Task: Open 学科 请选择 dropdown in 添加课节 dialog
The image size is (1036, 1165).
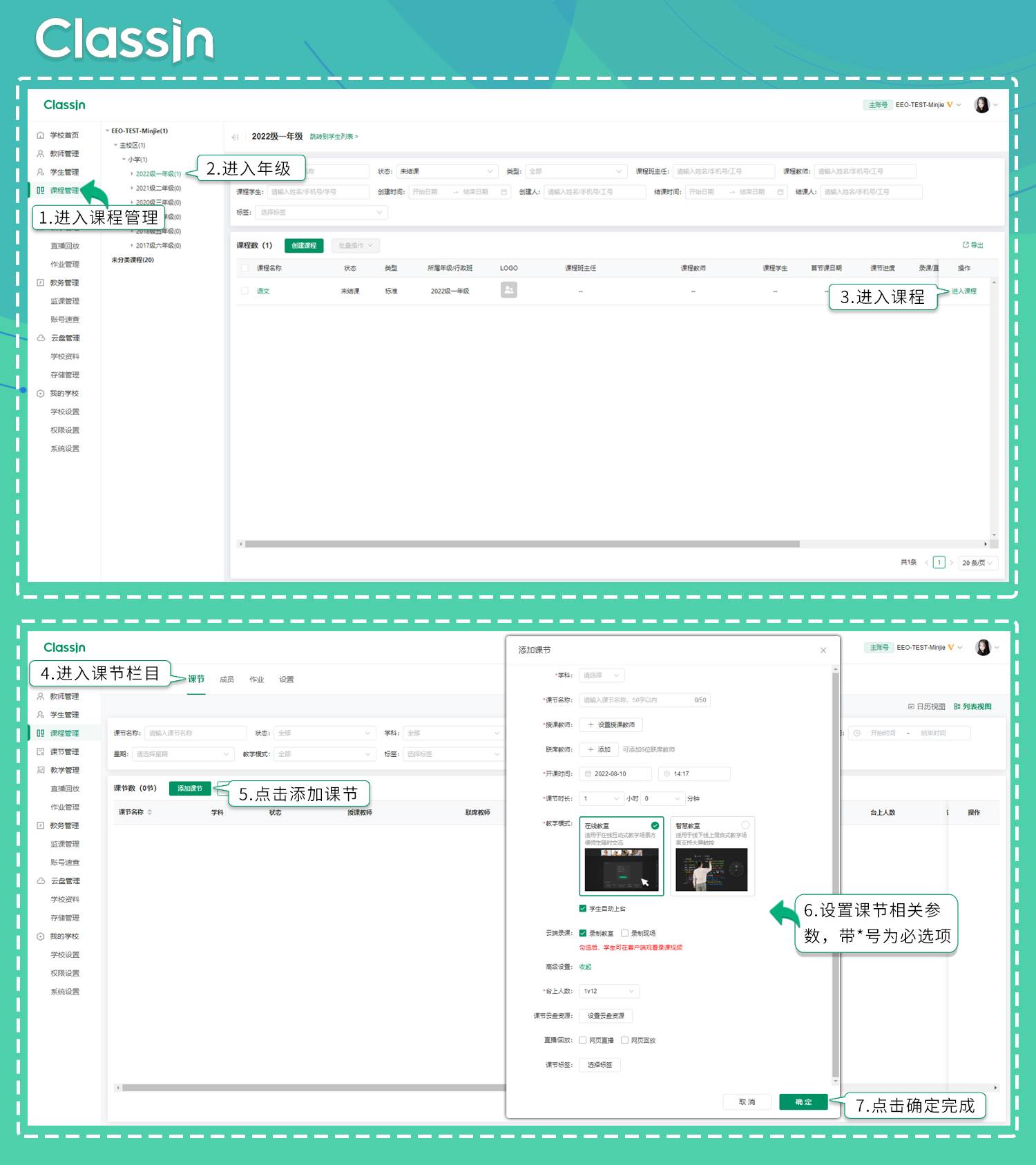Action: (602, 675)
